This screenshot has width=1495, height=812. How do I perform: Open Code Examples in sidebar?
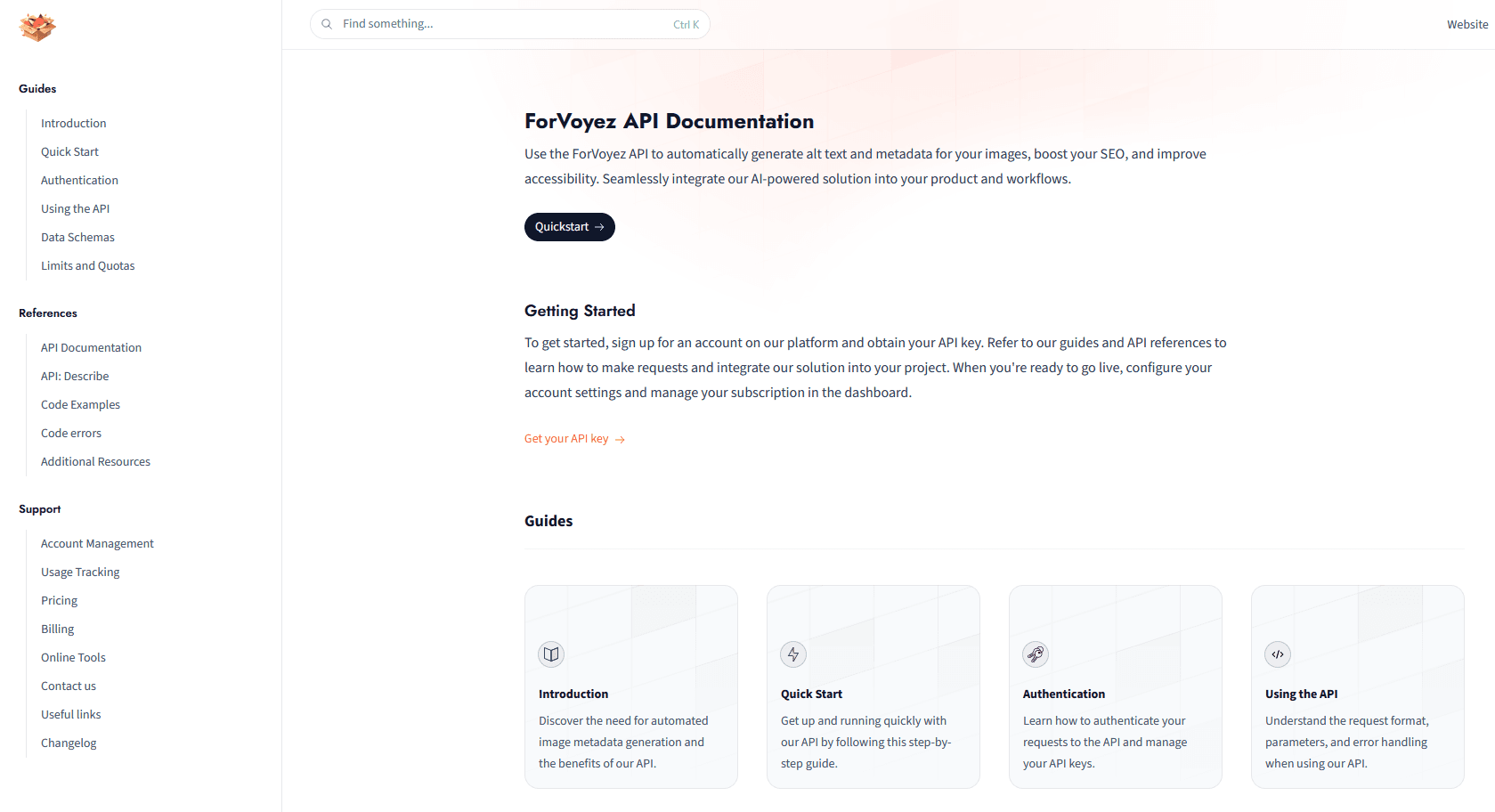pyautogui.click(x=80, y=404)
